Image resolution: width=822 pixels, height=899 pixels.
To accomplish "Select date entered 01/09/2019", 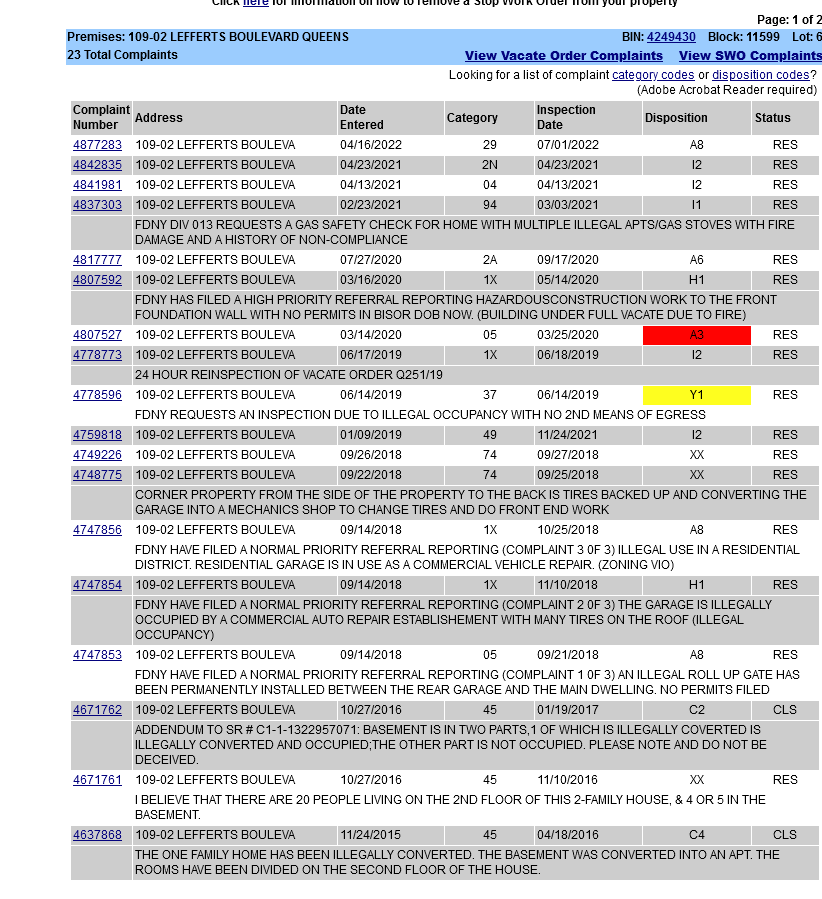I will tap(371, 436).
